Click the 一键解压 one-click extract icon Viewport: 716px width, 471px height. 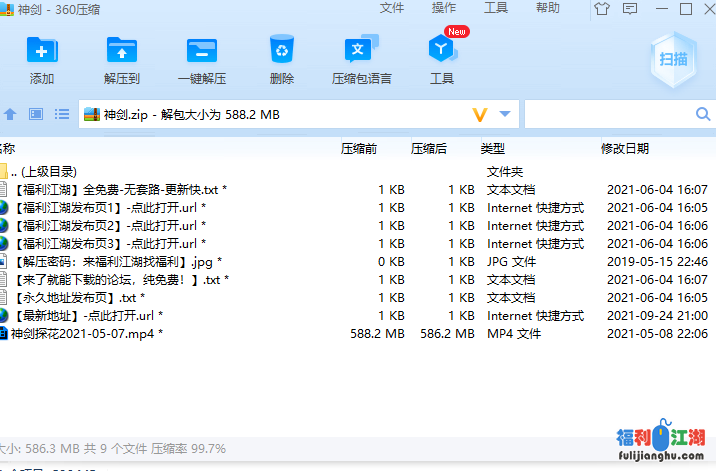201,50
